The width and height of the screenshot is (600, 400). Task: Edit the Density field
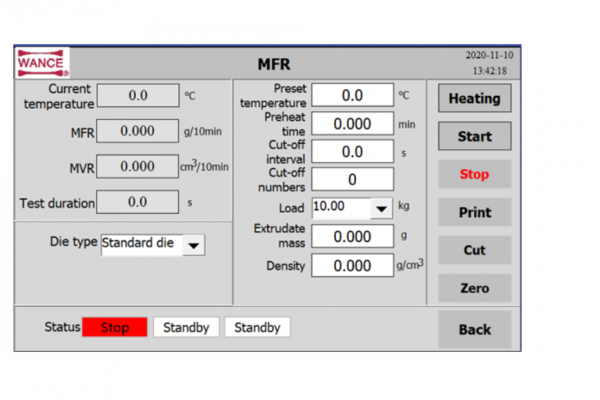coord(352,265)
